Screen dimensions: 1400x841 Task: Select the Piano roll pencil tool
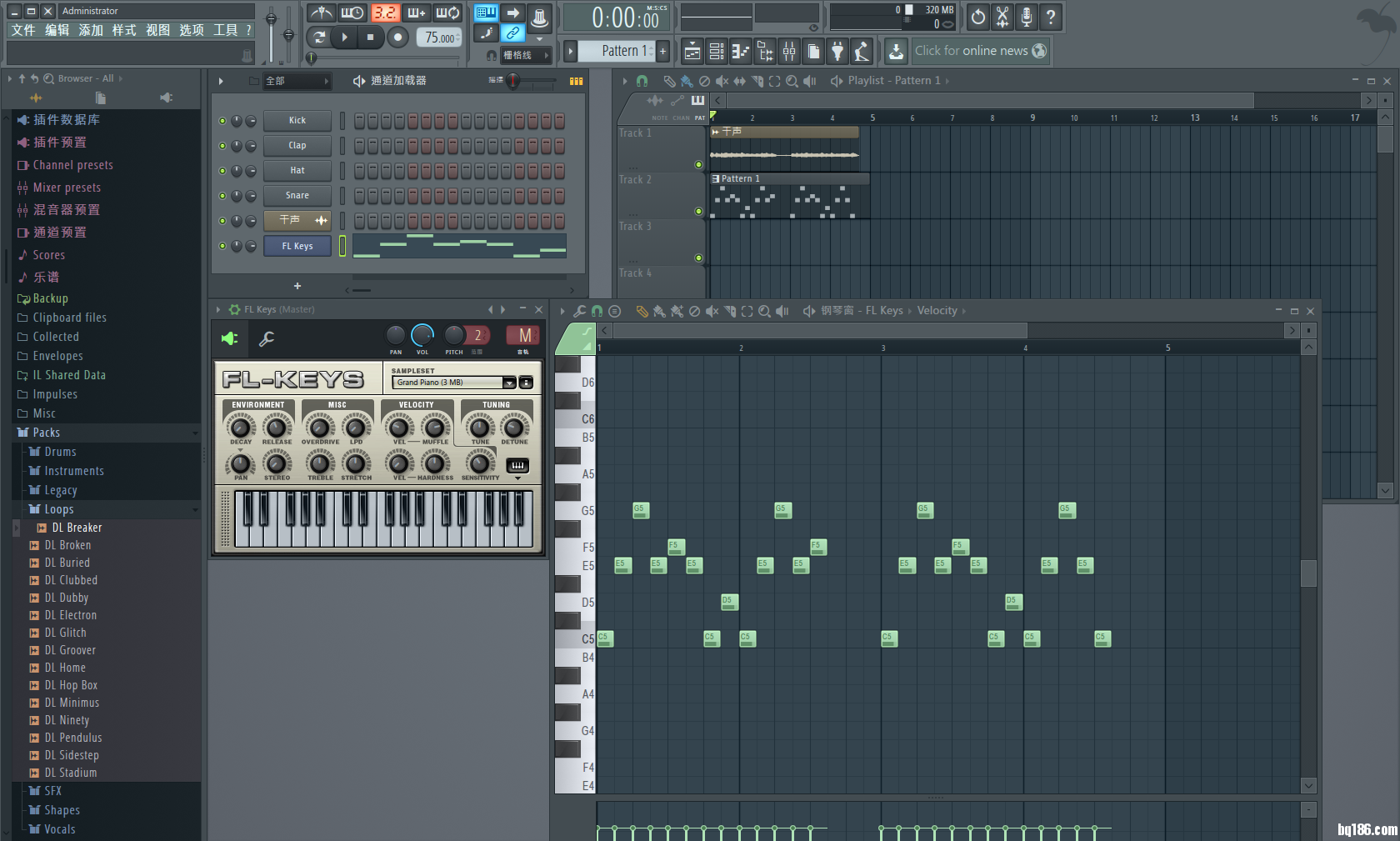pos(642,311)
